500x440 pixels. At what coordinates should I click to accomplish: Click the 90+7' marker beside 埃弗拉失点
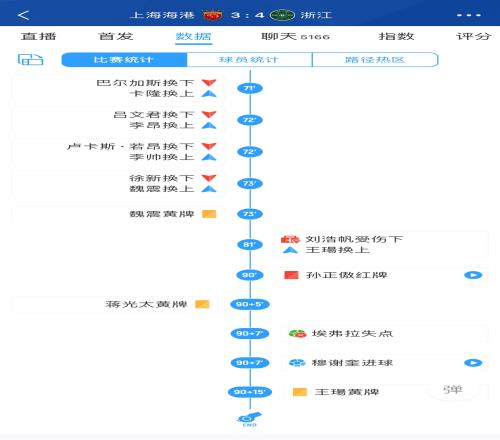[250, 333]
